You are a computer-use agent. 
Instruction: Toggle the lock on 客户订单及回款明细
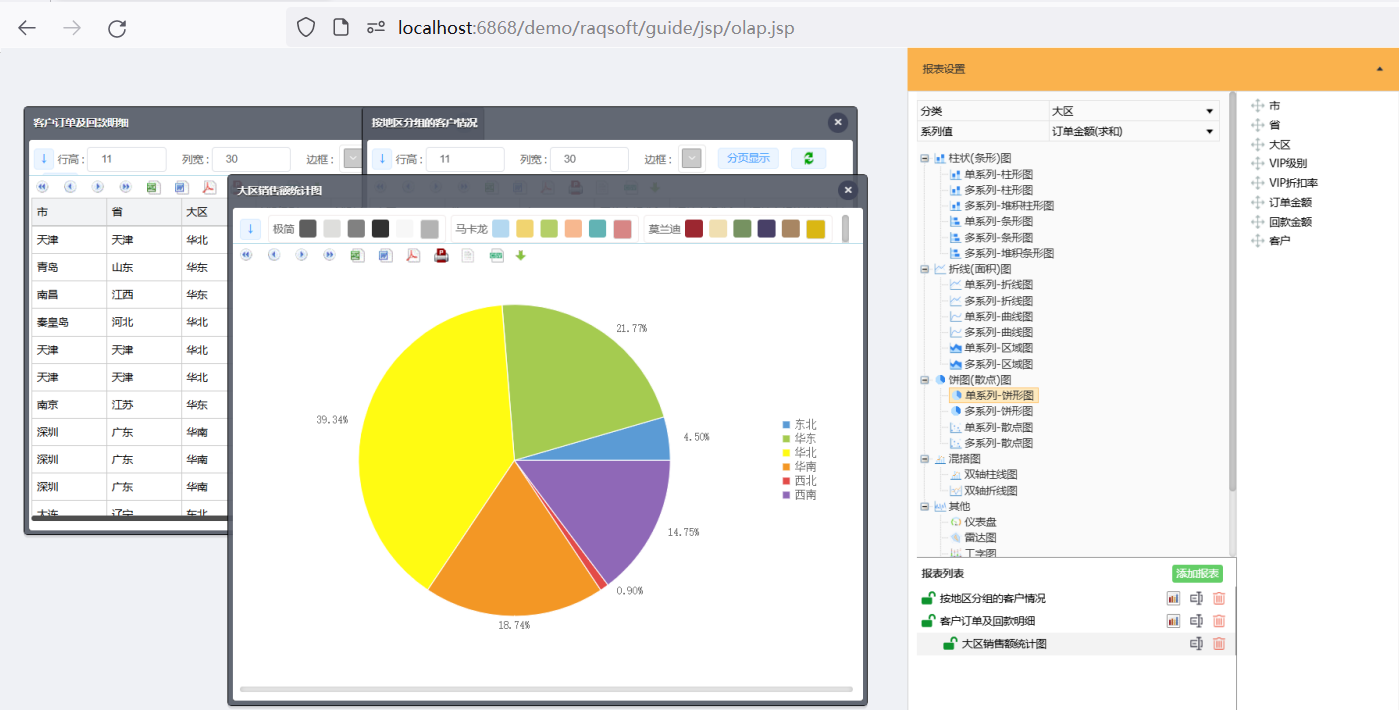tap(928, 621)
